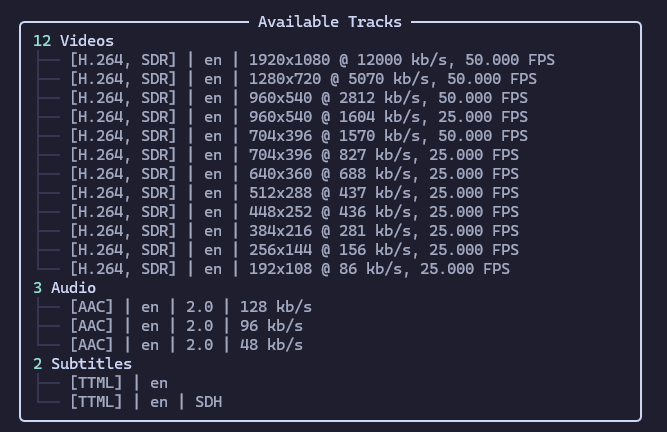Image resolution: width=667 pixels, height=432 pixels.
Task: Click the 704x396 @ 827 kb/s track
Action: 294,155
